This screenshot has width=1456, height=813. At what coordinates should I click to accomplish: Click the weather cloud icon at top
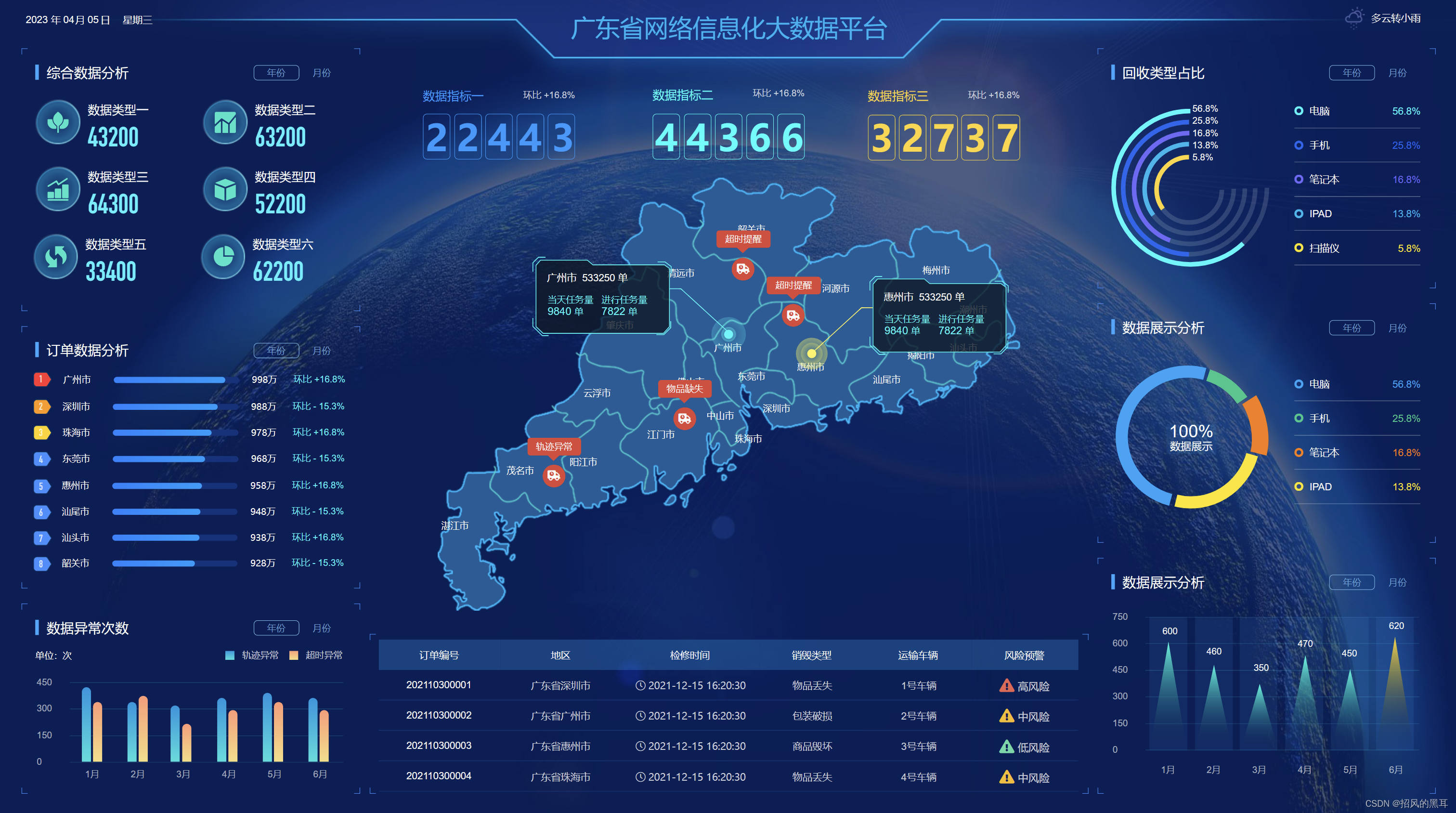click(1354, 18)
